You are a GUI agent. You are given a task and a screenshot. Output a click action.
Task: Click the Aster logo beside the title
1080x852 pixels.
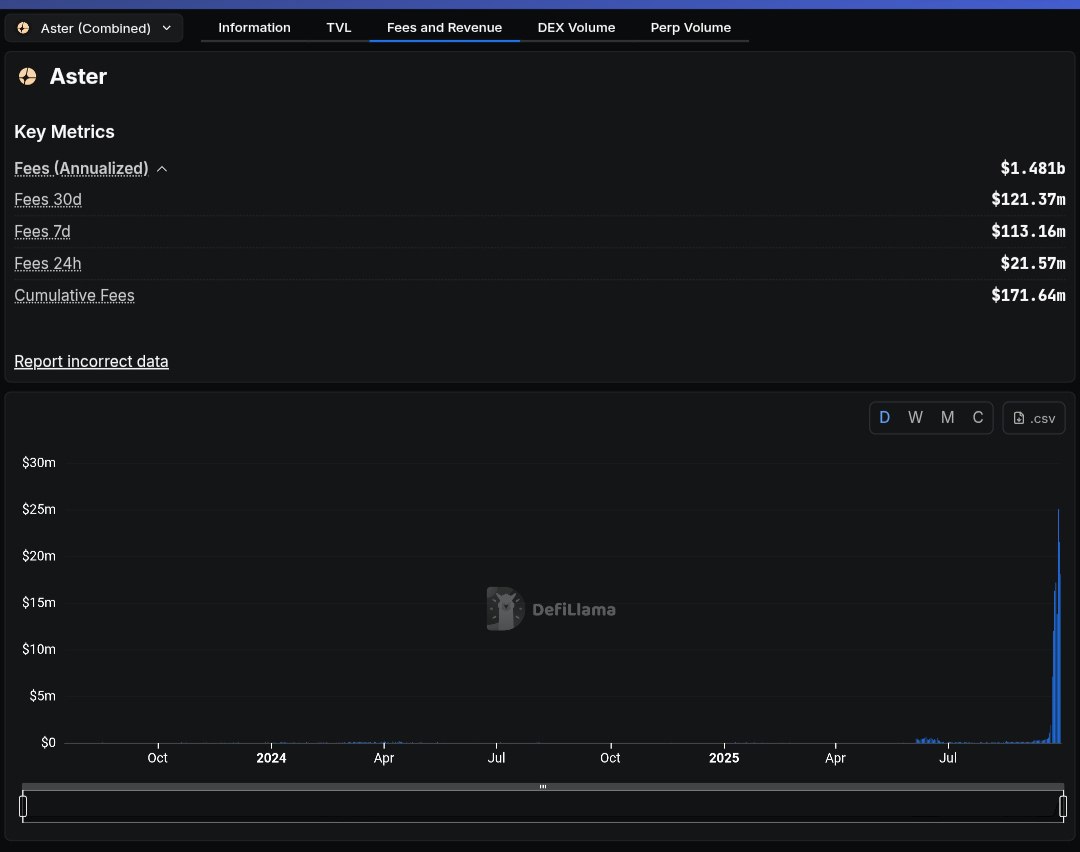(28, 76)
